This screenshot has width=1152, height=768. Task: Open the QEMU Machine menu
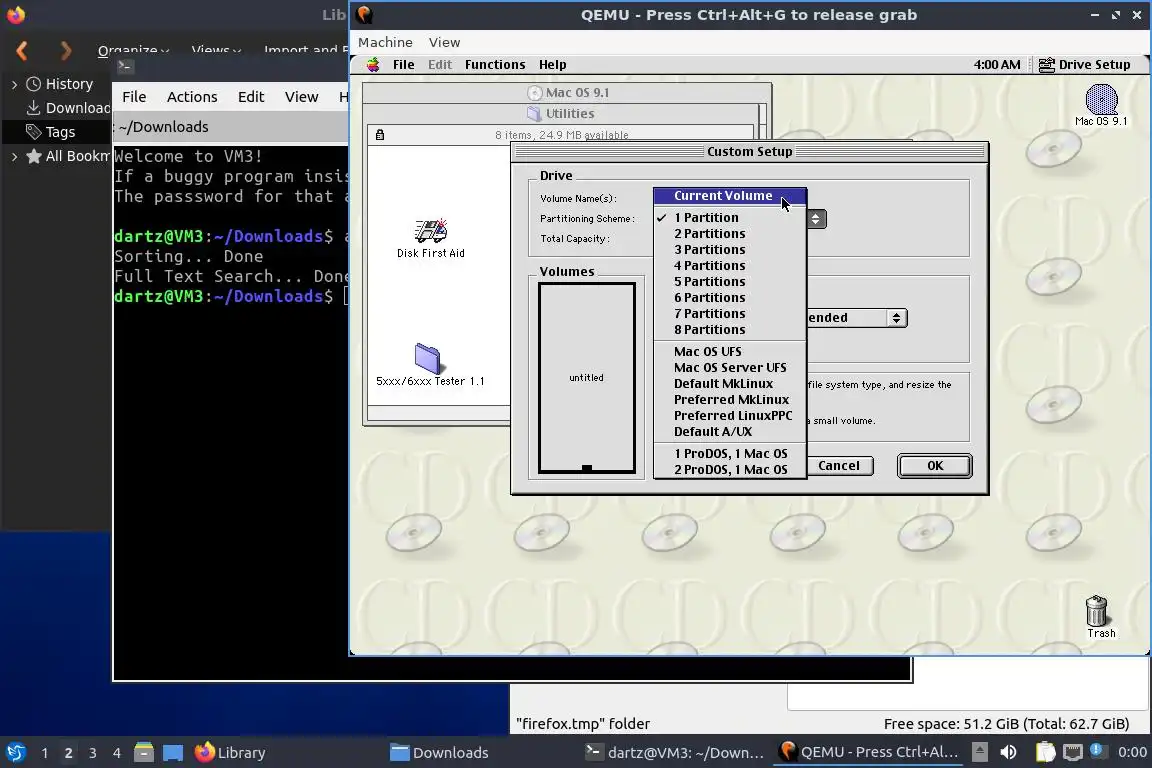coord(385,43)
